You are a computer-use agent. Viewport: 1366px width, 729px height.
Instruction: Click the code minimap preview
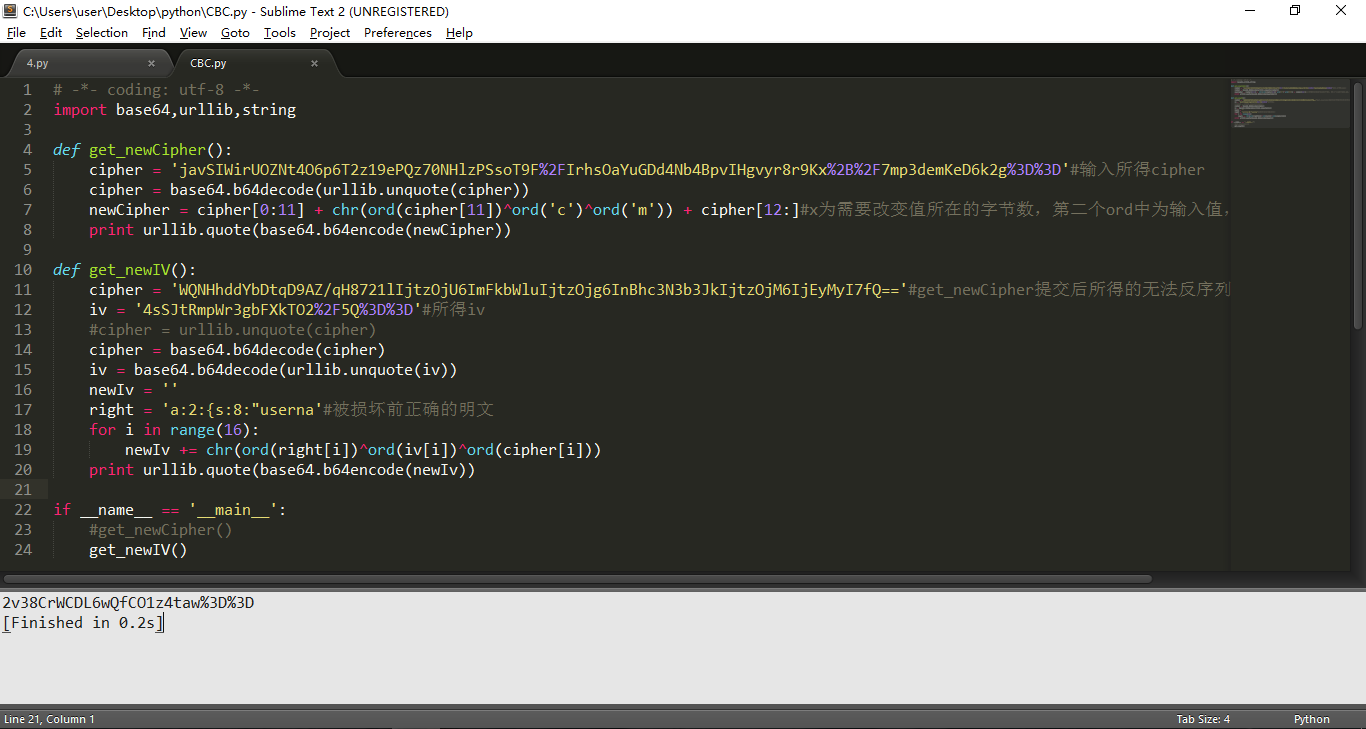tap(1290, 103)
